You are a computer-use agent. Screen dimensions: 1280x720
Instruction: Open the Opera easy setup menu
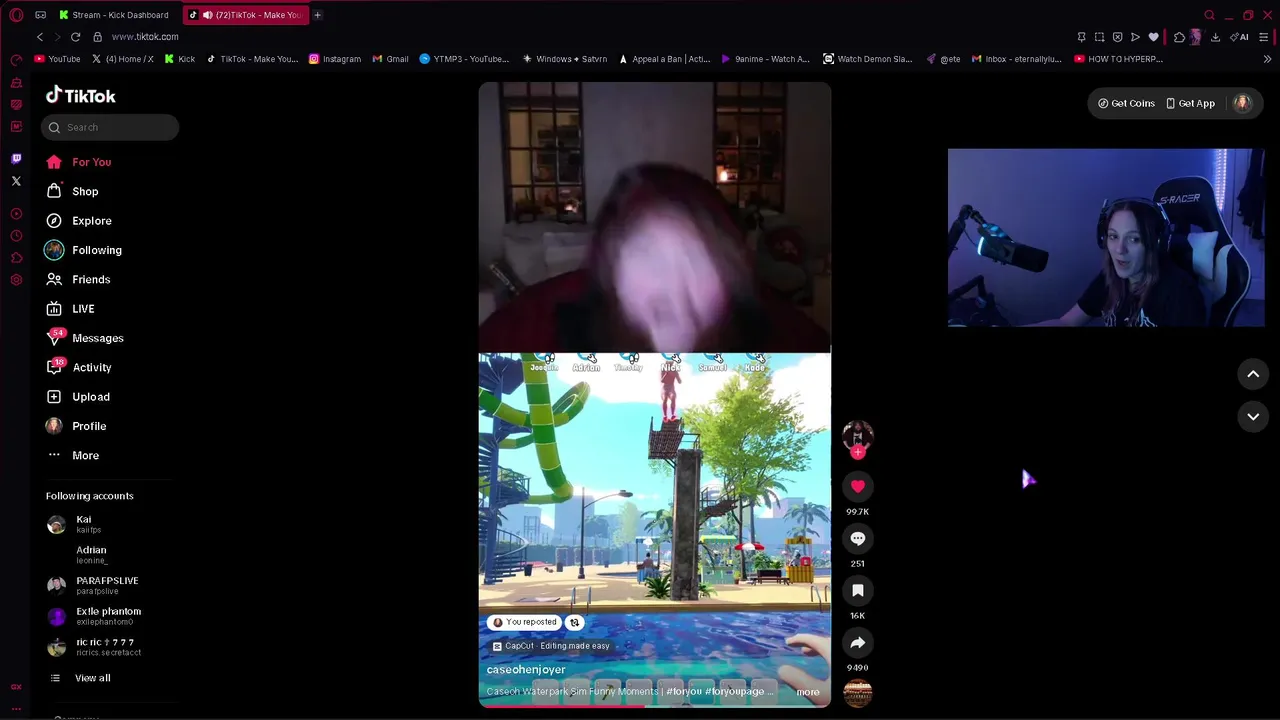tap(1264, 37)
